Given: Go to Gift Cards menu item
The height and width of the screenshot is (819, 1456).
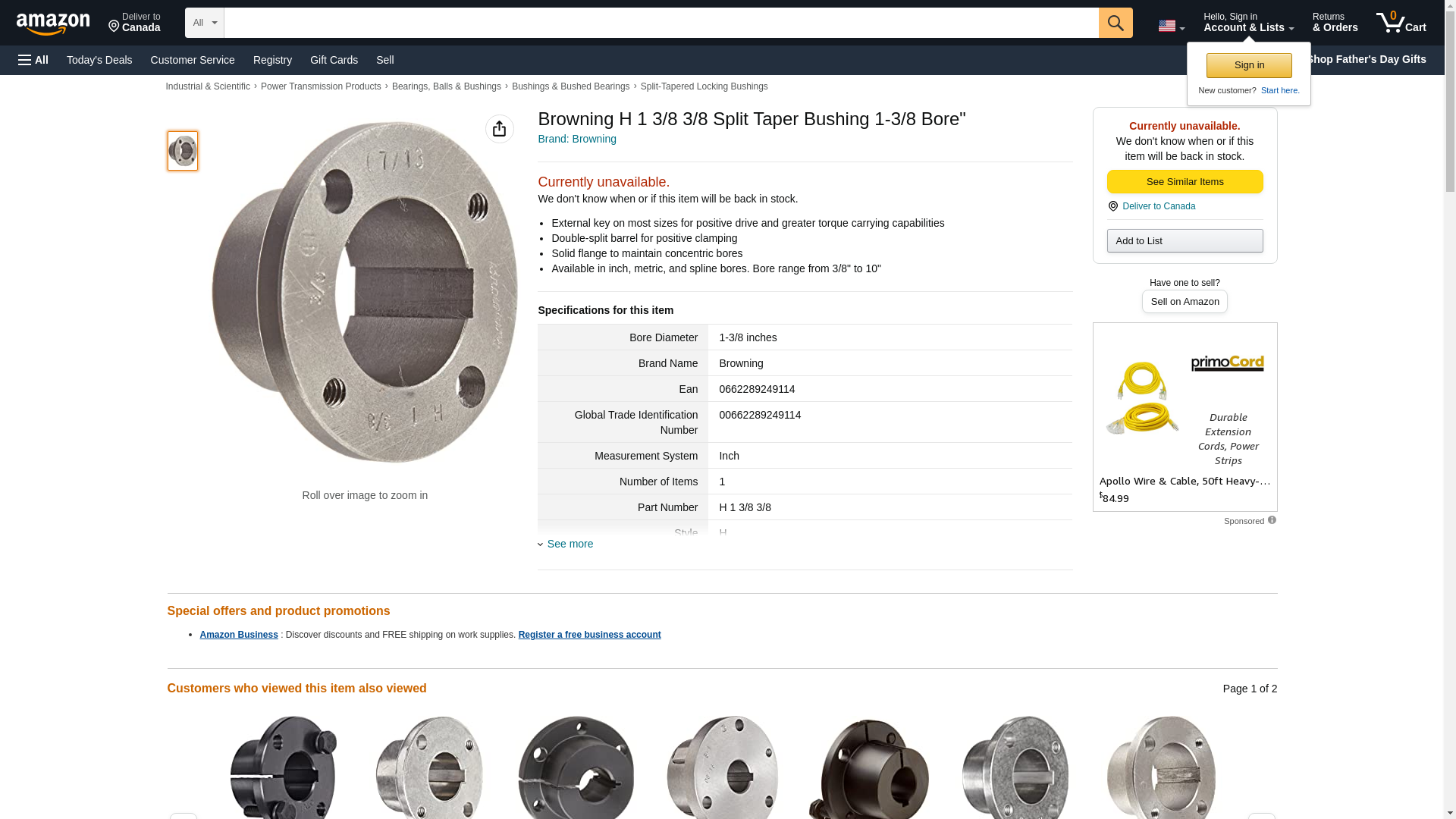Looking at the screenshot, I should tap(334, 60).
